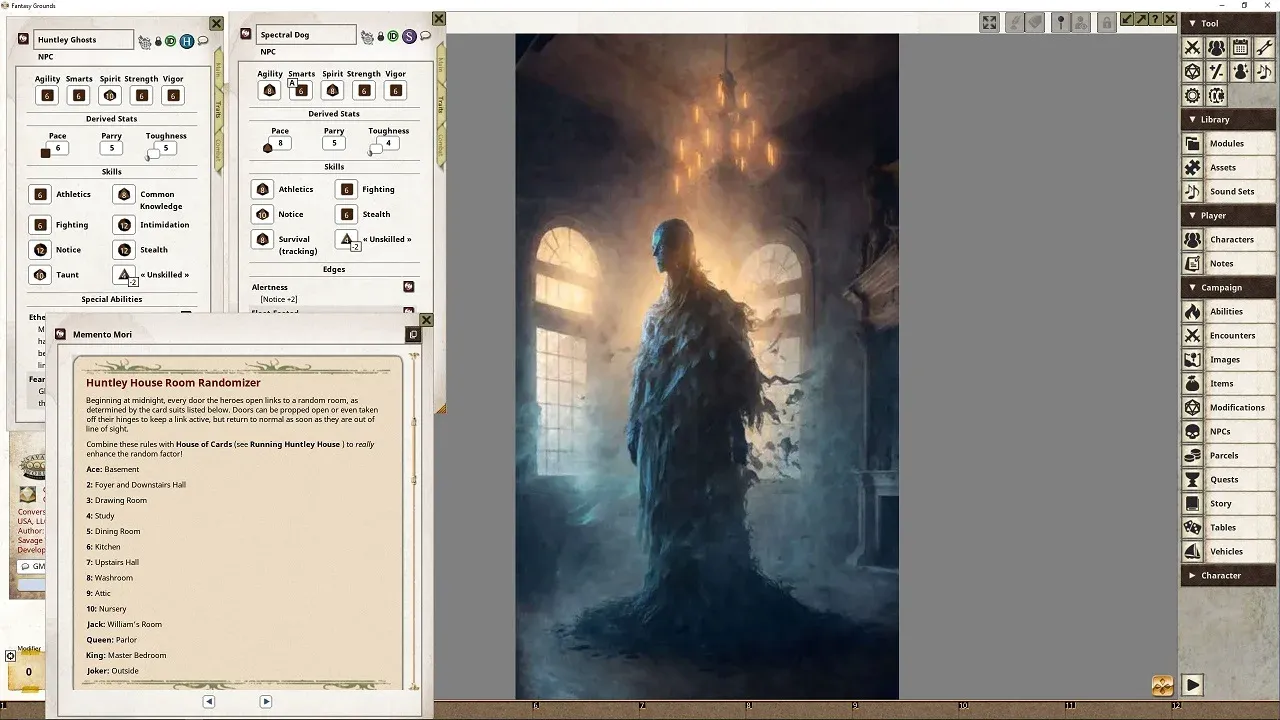Click Huntley Ghosts Parry value box

tap(111, 148)
